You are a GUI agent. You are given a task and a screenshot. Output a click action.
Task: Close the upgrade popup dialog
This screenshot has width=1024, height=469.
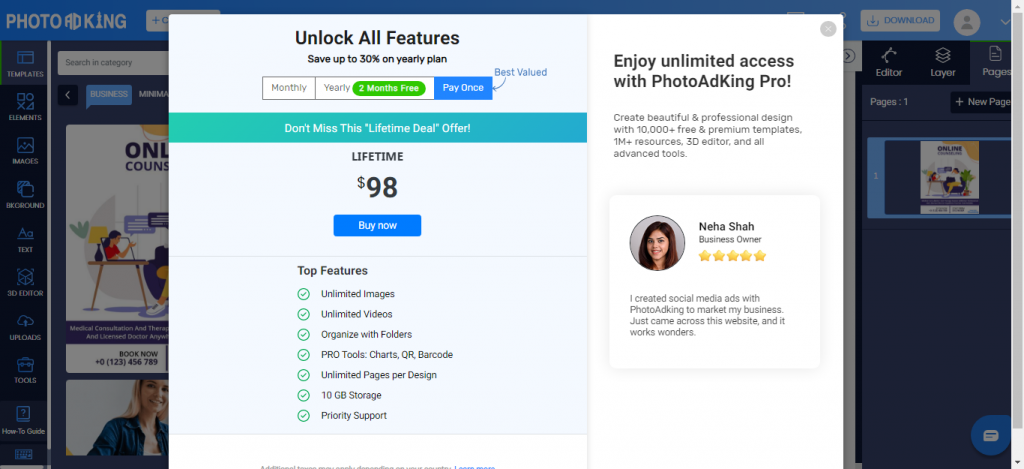click(x=828, y=29)
